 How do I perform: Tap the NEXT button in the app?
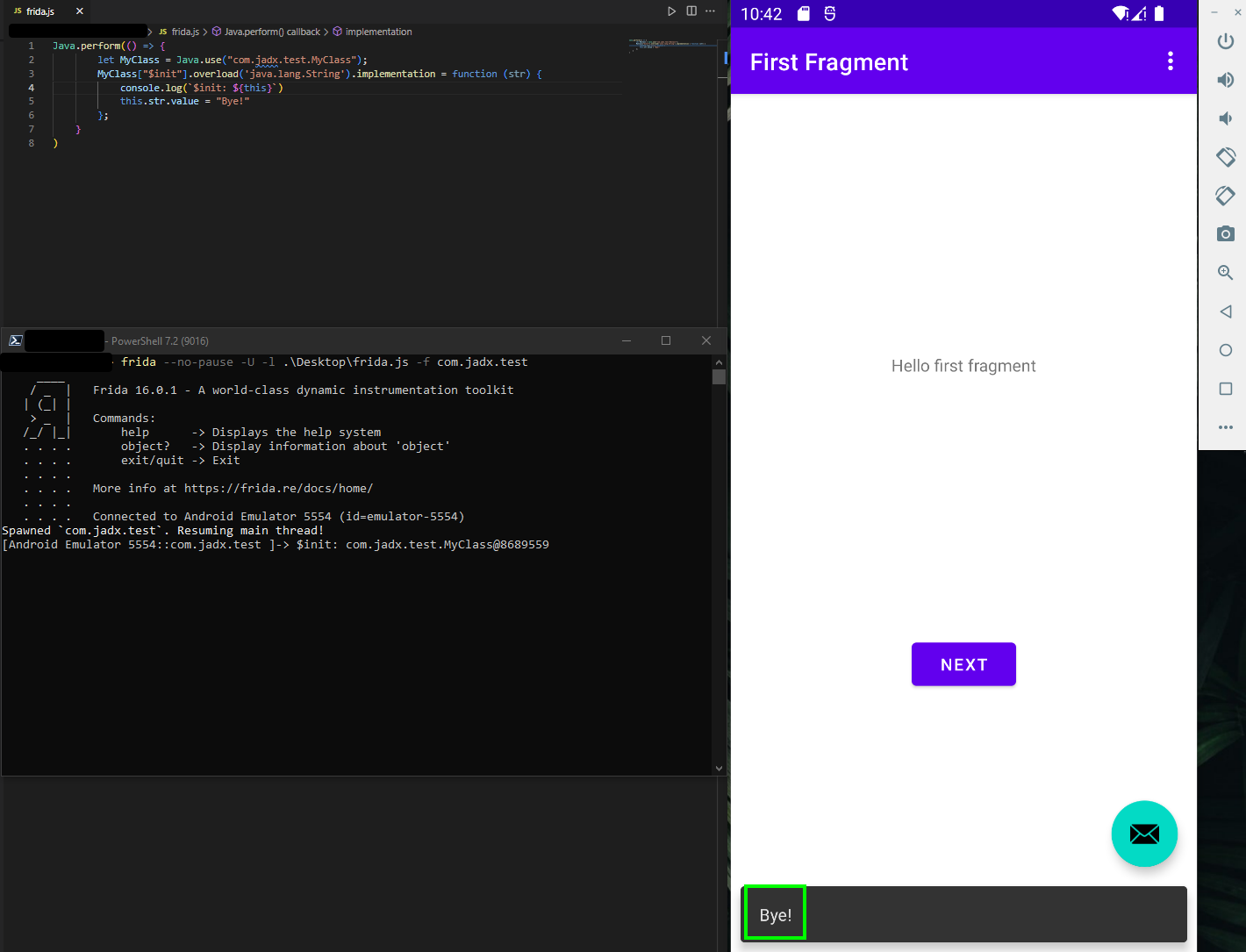coord(963,664)
